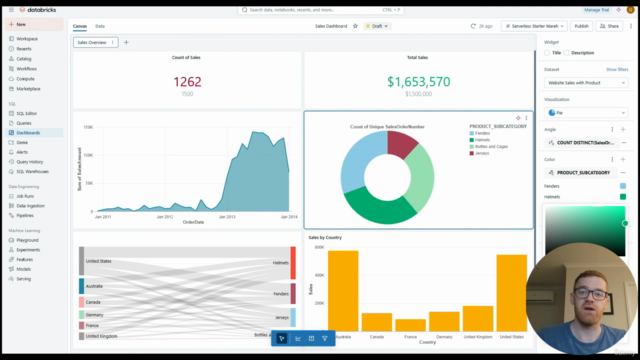
Task: Click the Fenders blue color swatch
Action: click(623, 186)
